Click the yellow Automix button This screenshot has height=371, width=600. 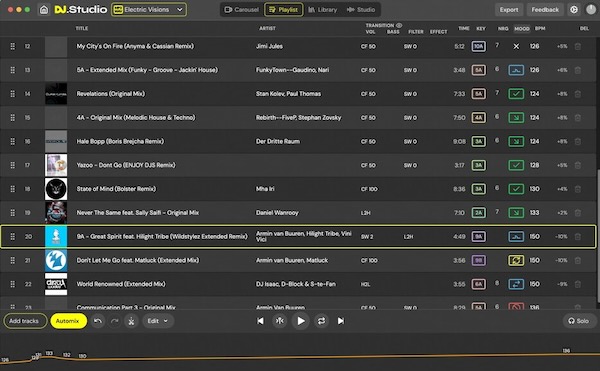point(68,321)
